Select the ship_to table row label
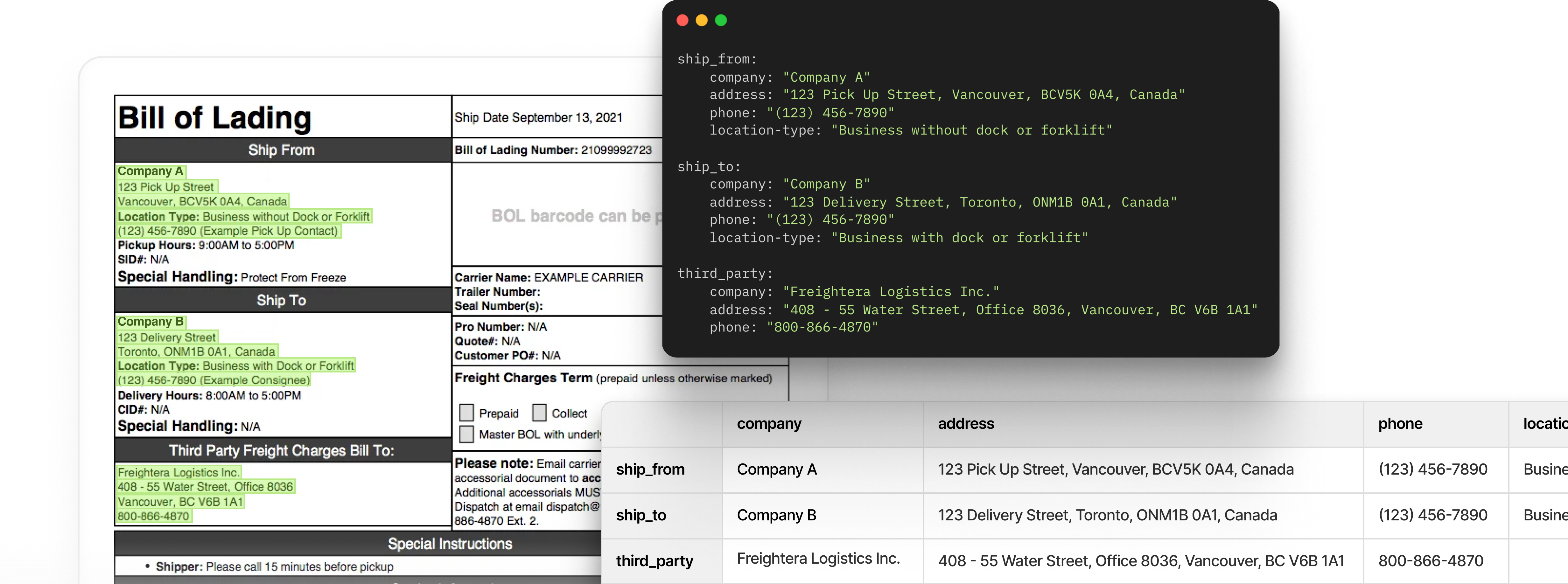Viewport: 1568px width, 584px height. point(641,515)
